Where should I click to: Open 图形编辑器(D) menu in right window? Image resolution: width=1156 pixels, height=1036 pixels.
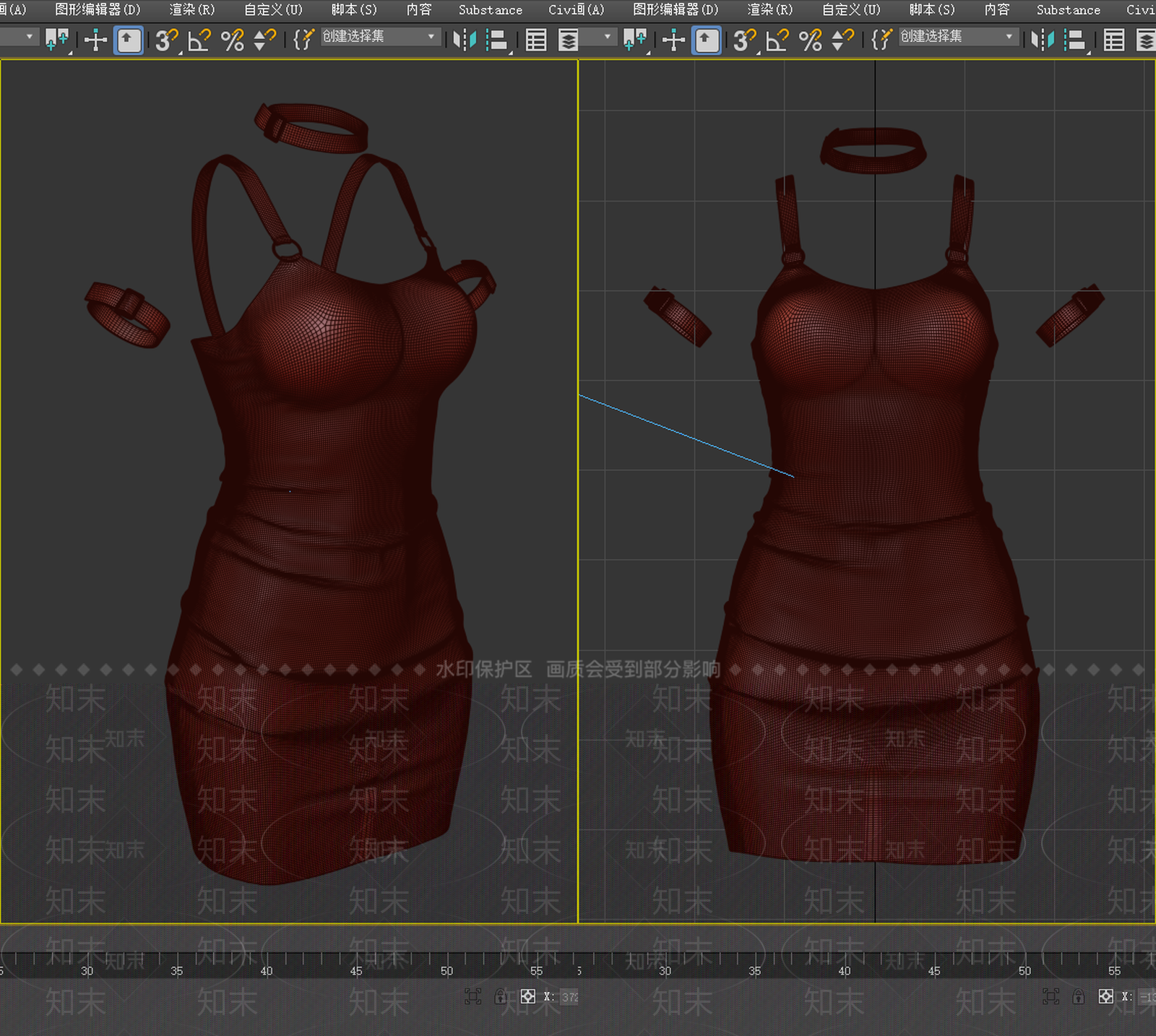tap(676, 9)
